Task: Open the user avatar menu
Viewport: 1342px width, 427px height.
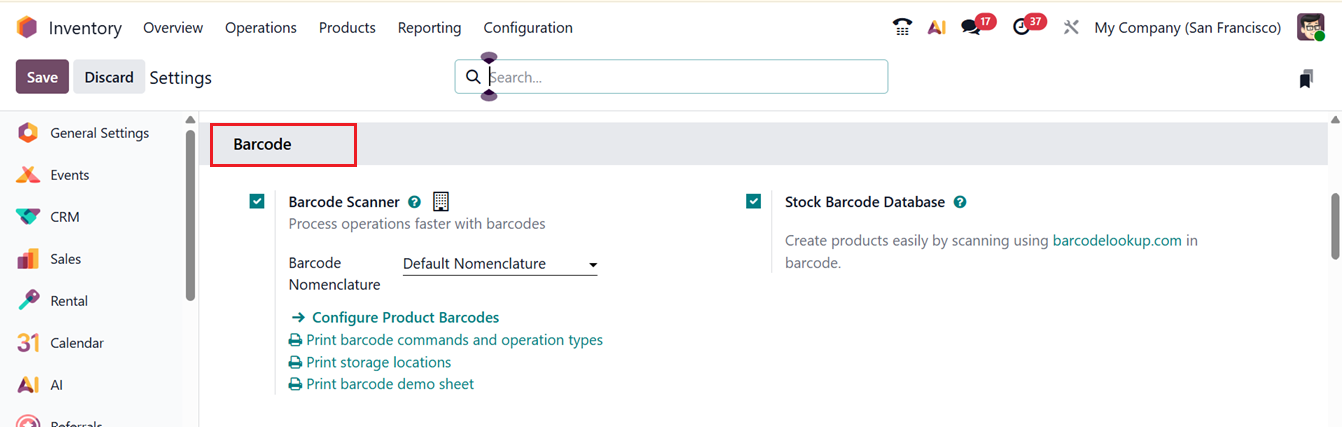Action: pyautogui.click(x=1310, y=28)
